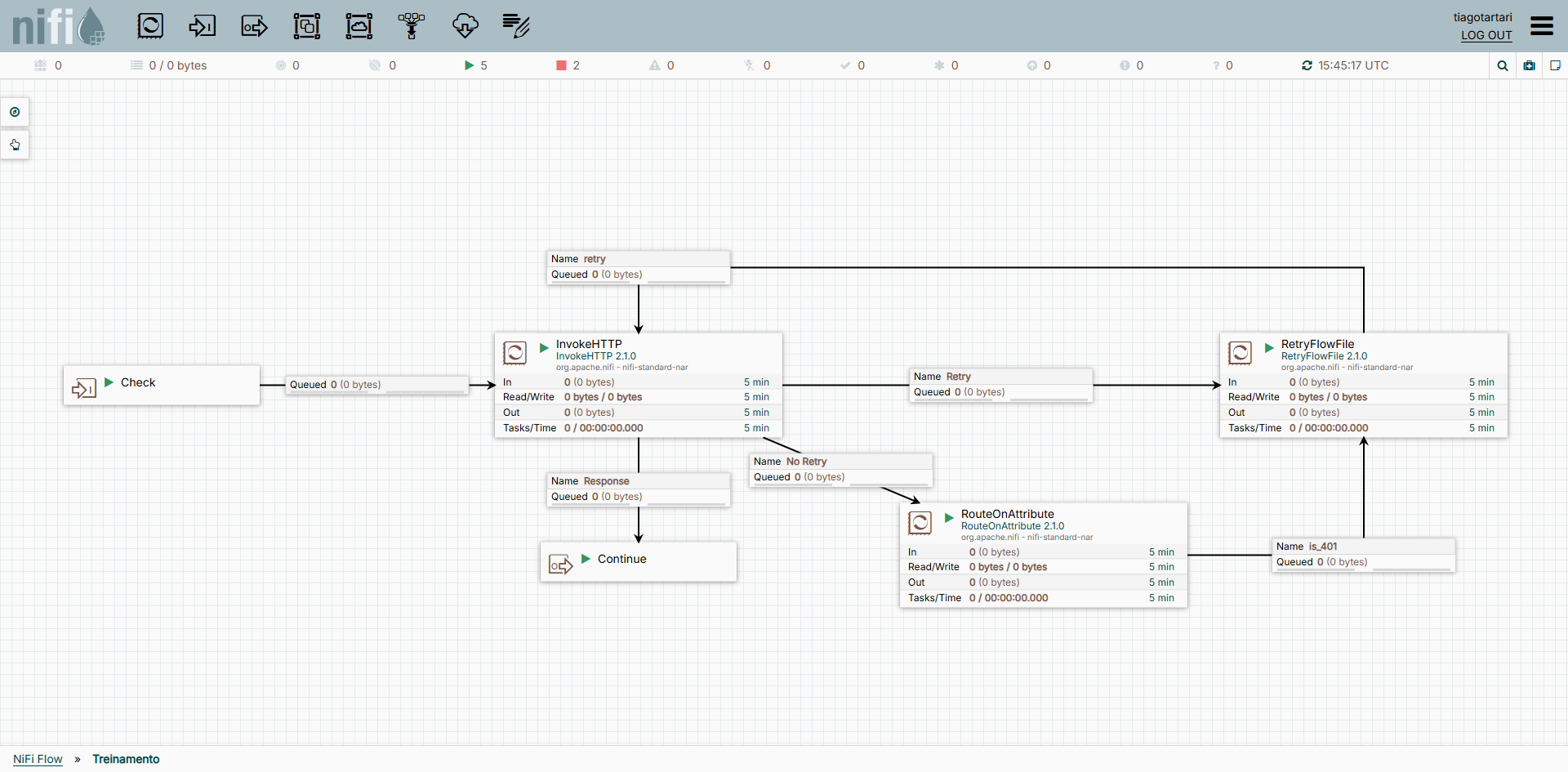Select the 'Retry' connection between InvokeHTTP and RetryFlowFile
This screenshot has width=1568, height=772.
pyautogui.click(x=1001, y=385)
